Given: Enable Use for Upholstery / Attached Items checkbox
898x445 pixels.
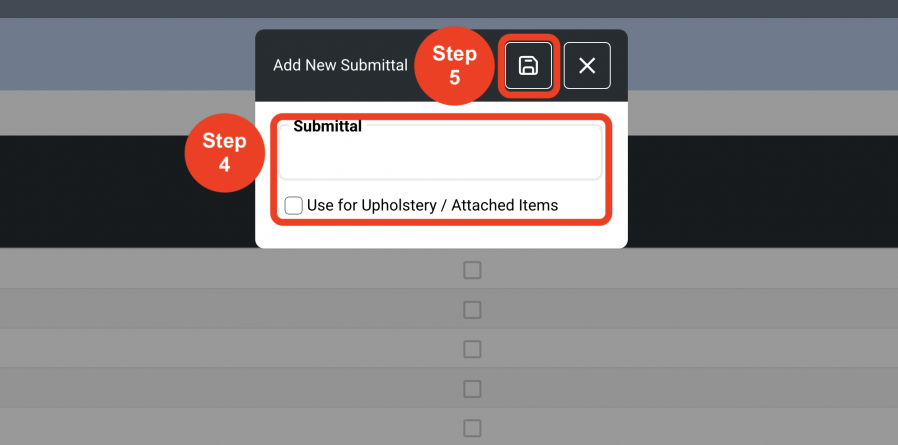Looking at the screenshot, I should click(293, 205).
